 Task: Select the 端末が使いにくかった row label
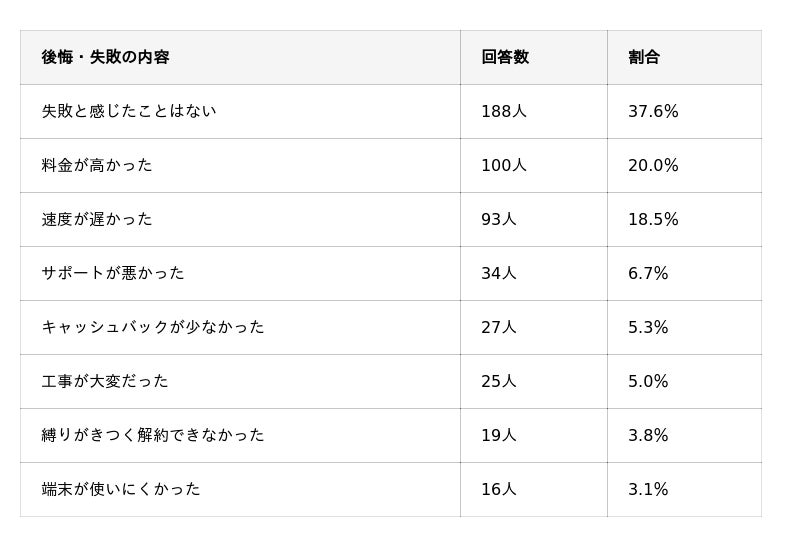point(120,490)
